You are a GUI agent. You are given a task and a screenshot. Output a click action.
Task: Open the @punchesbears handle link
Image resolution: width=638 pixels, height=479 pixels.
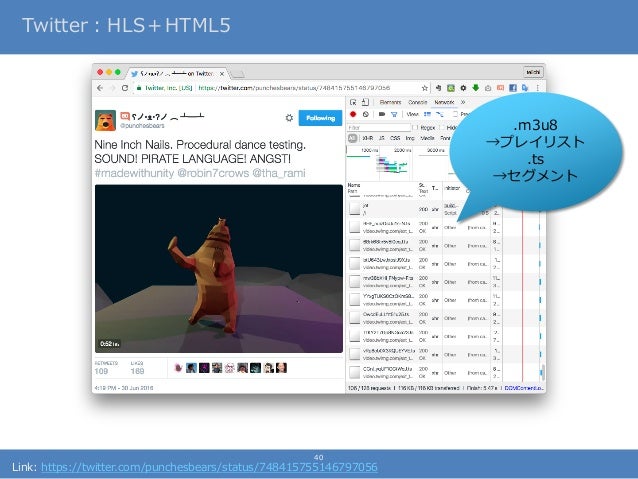[x=142, y=126]
